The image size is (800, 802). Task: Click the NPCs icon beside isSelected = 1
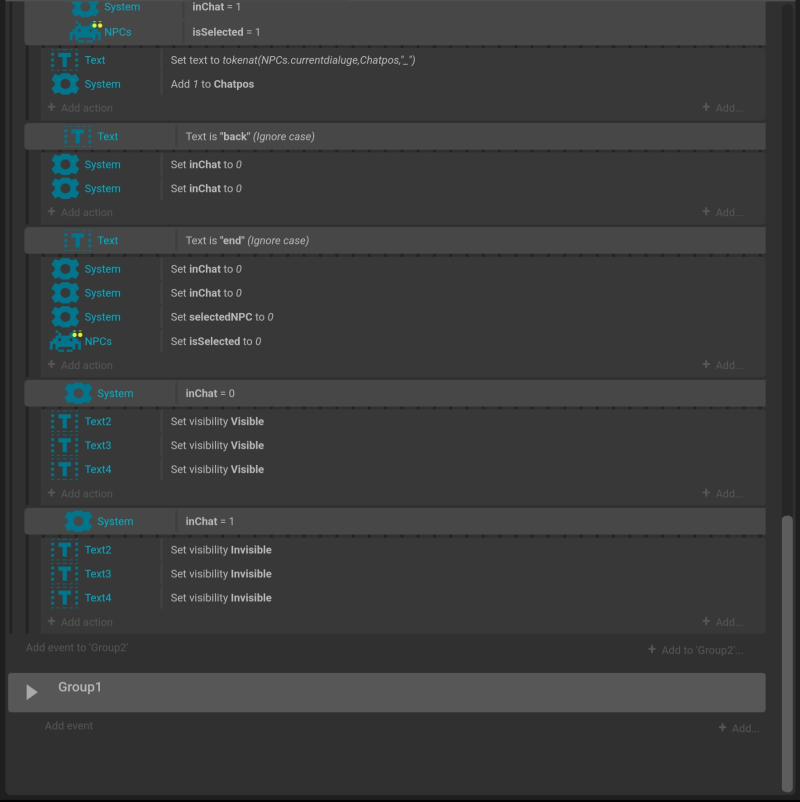86,32
